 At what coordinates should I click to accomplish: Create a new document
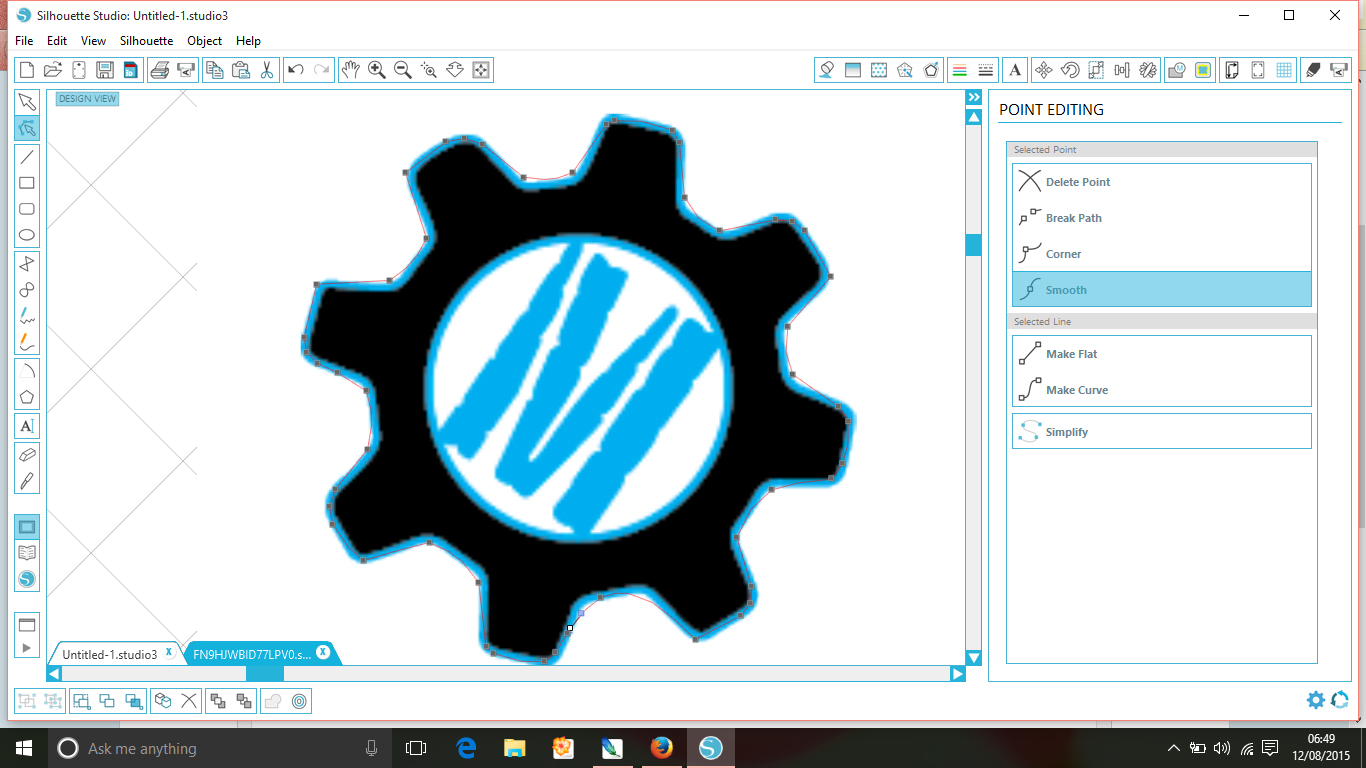[x=27, y=69]
